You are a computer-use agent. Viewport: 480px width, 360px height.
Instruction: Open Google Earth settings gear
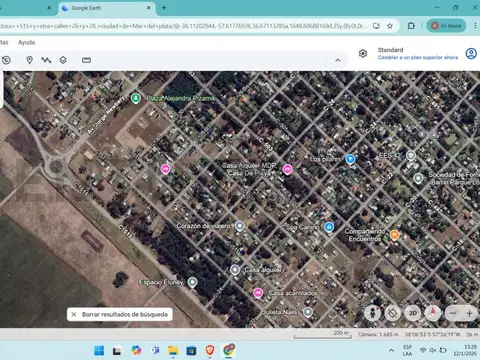click(x=363, y=53)
